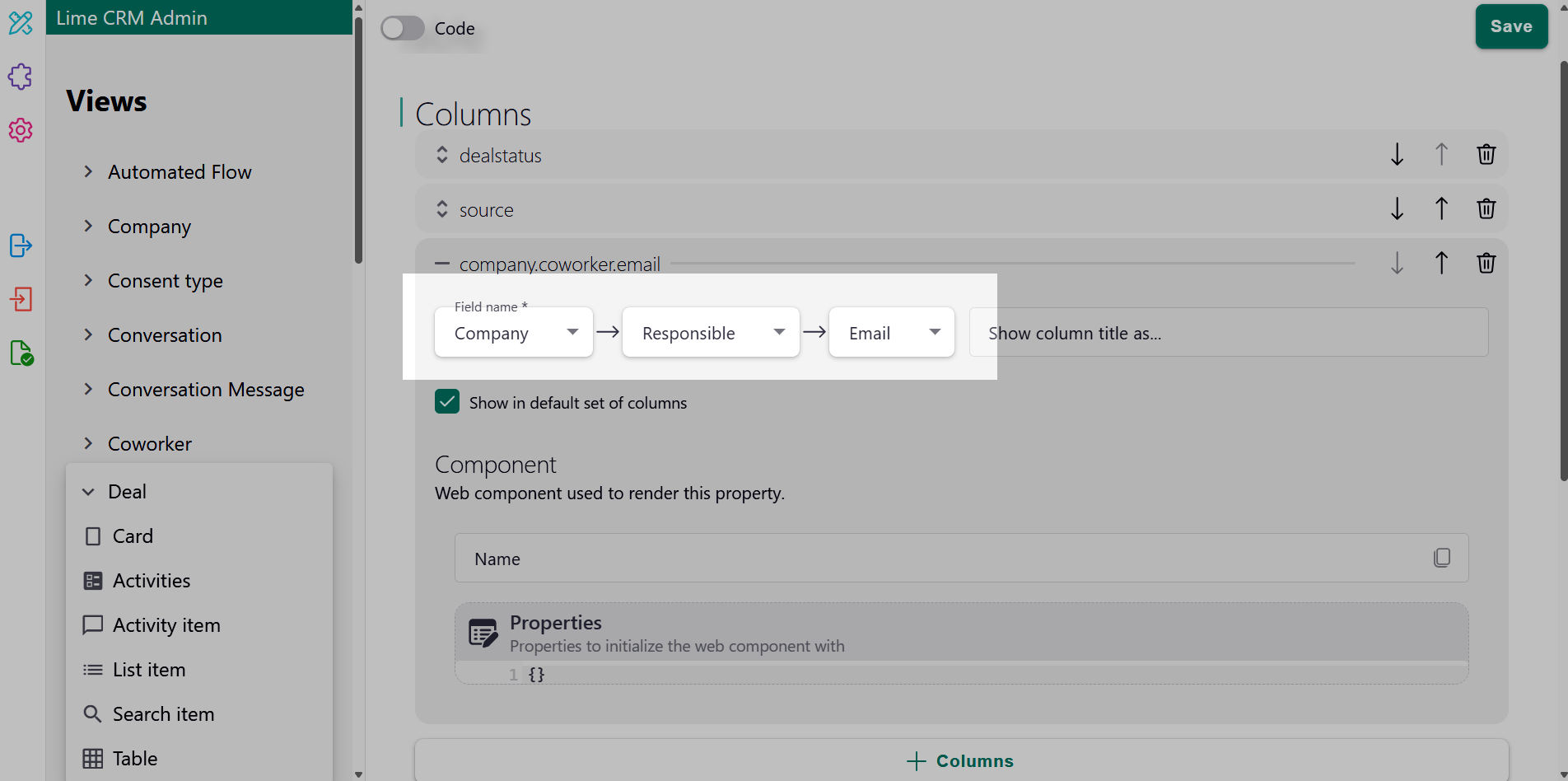Click the Save button
Image resolution: width=1568 pixels, height=781 pixels.
click(1511, 26)
